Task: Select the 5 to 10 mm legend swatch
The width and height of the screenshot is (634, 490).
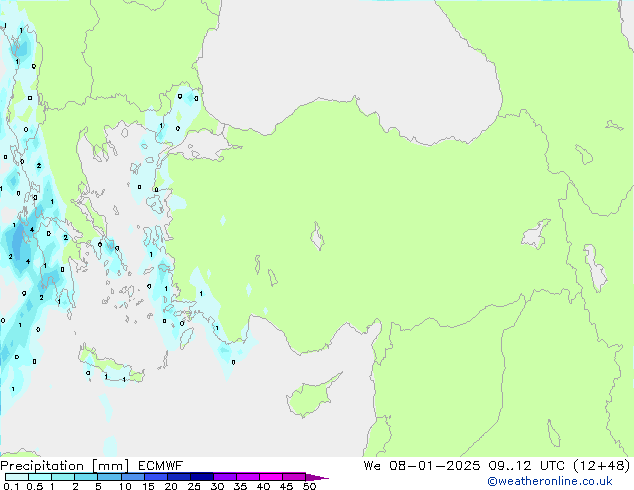Action: [109, 477]
